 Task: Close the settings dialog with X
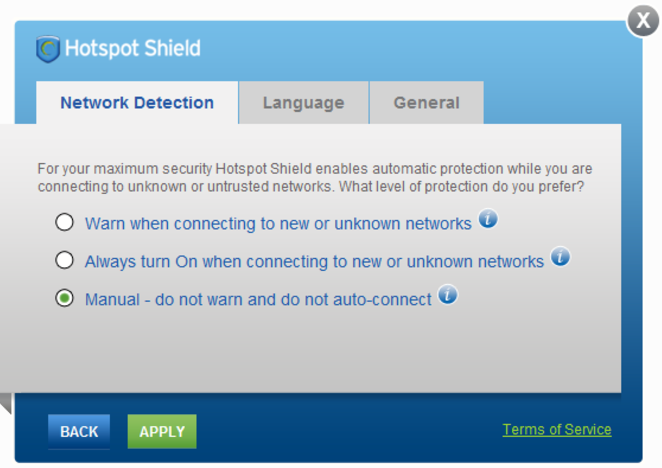point(643,20)
